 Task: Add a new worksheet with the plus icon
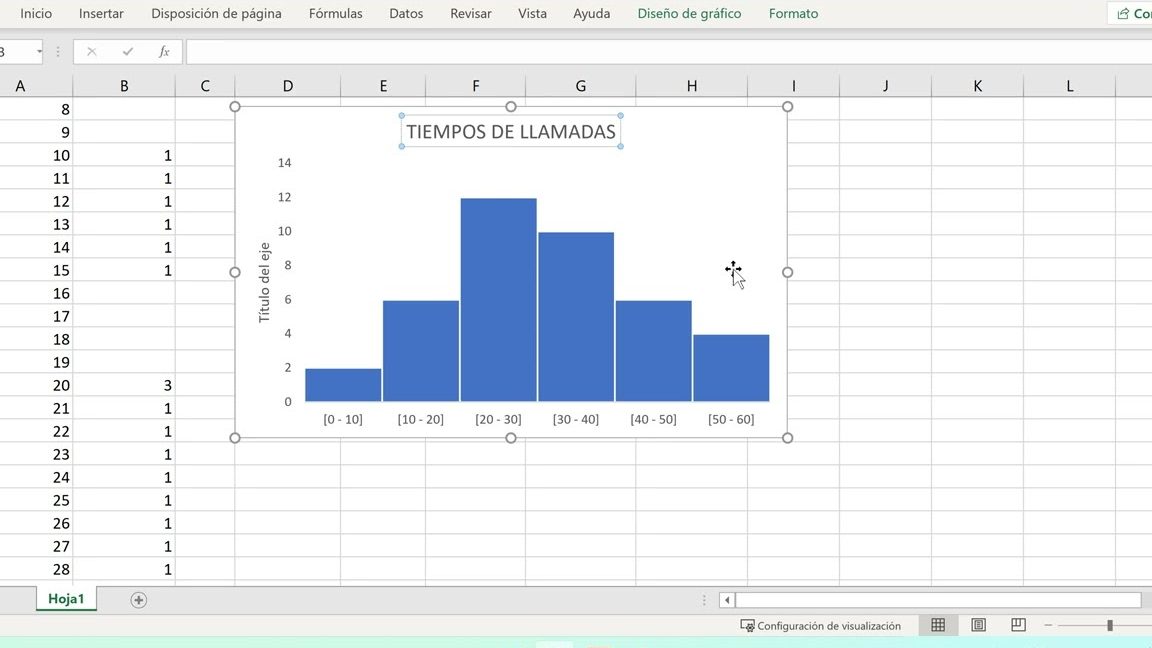[x=138, y=599]
